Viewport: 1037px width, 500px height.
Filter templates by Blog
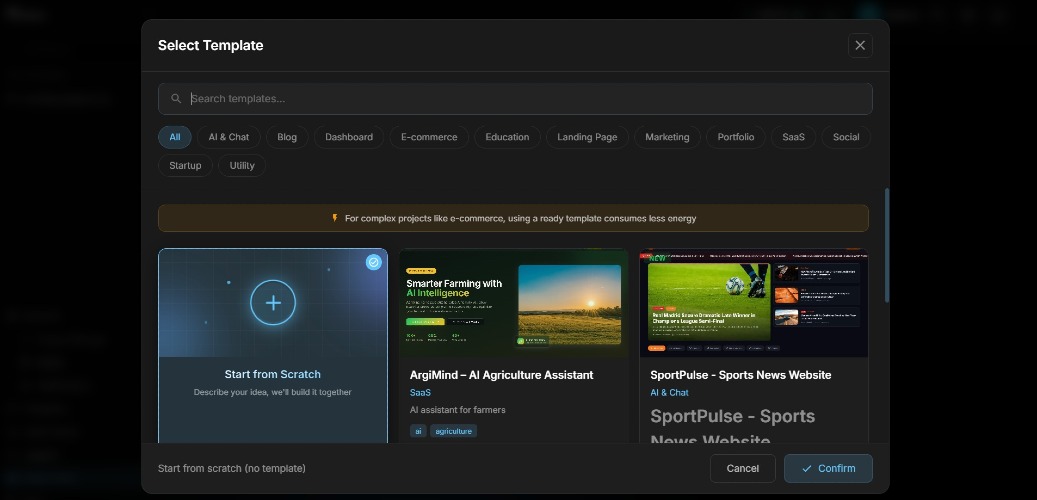point(287,137)
